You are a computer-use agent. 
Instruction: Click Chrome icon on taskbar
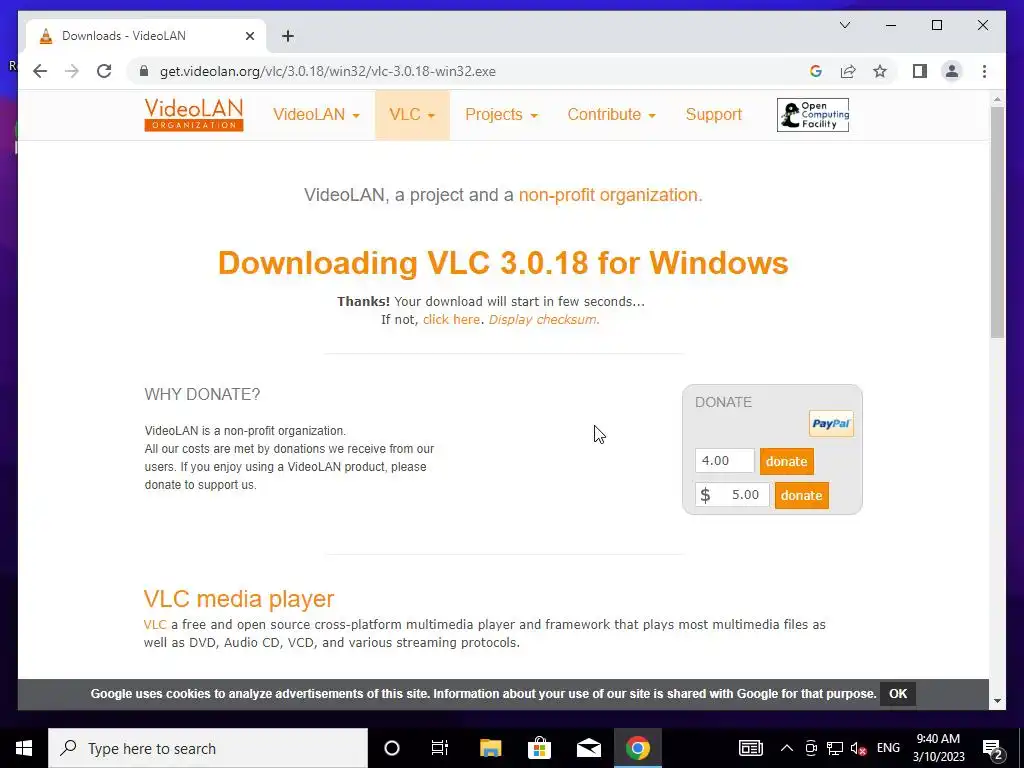[637, 748]
